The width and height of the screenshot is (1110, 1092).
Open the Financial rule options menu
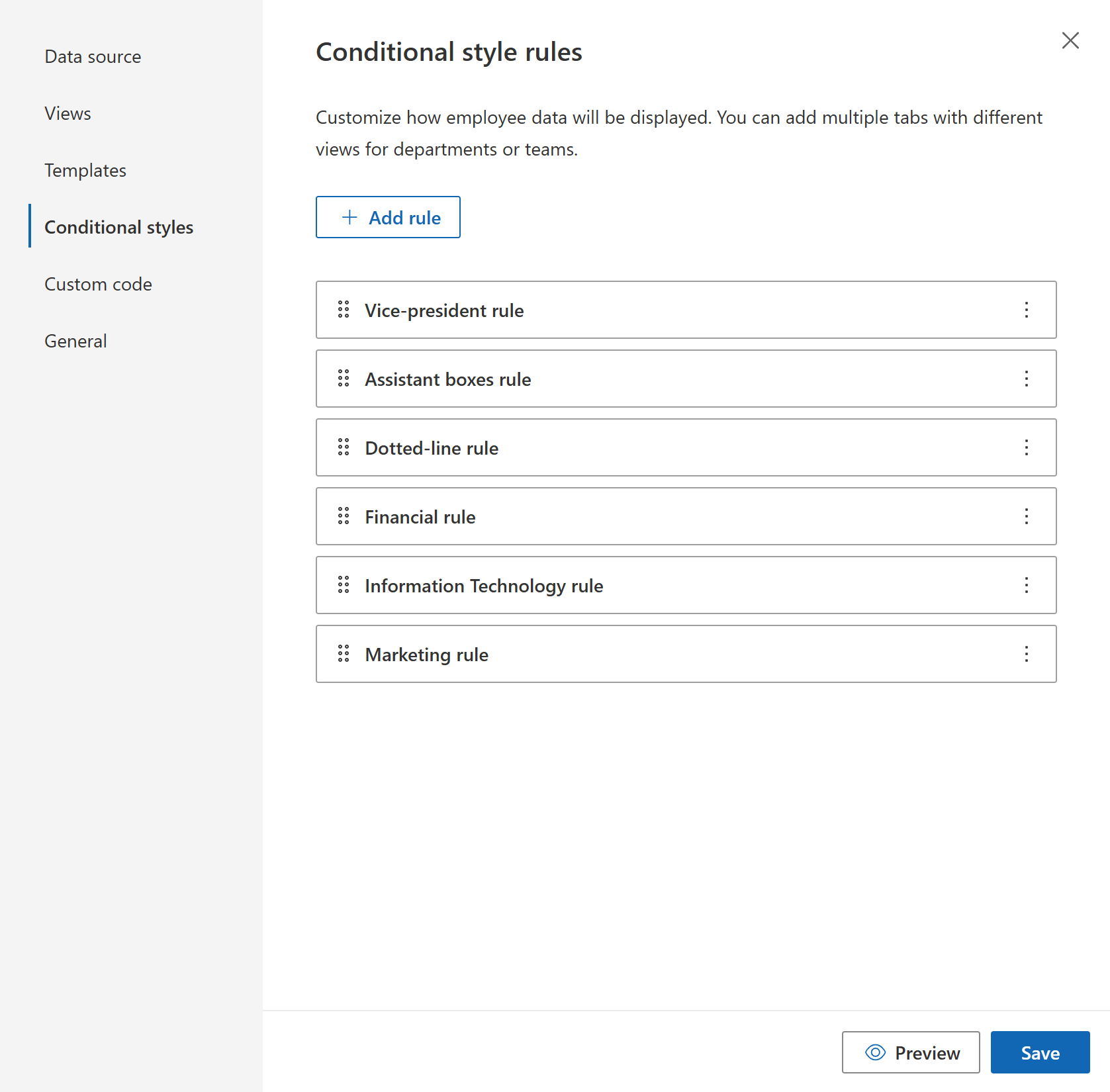[x=1026, y=516]
